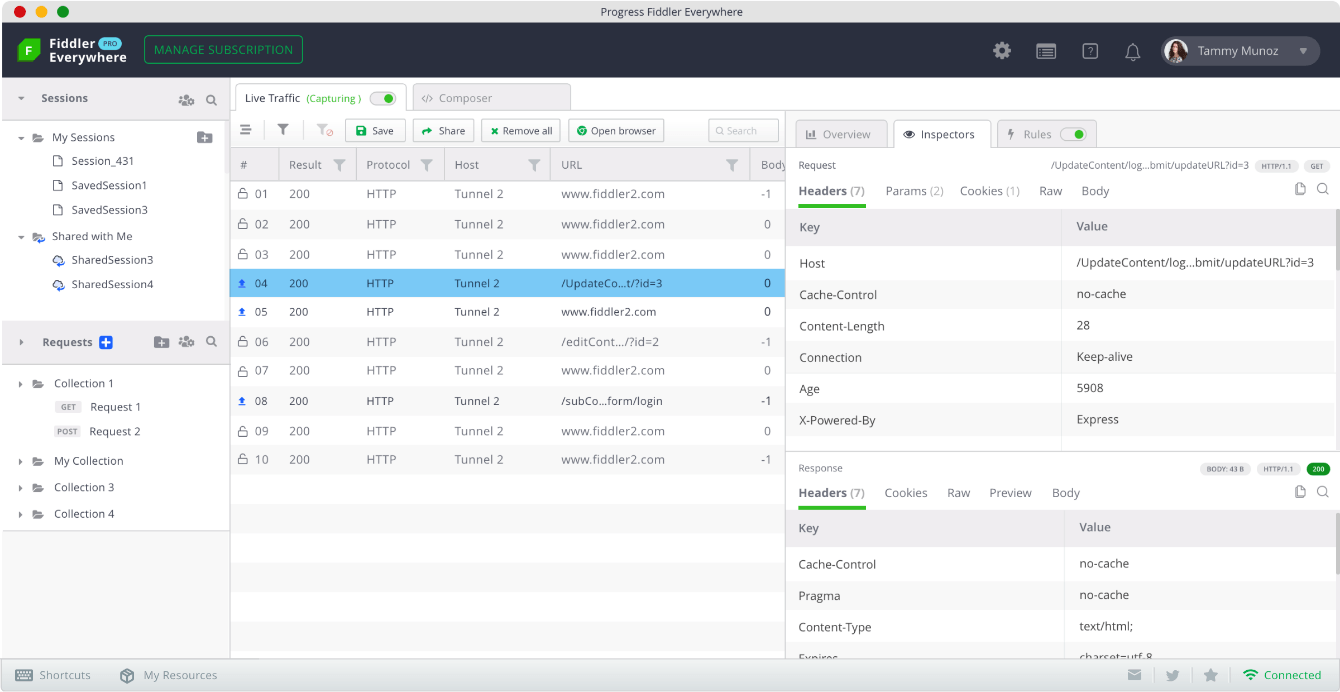Click the Search field in the traffic toolbar
The image size is (1340, 692).
pyautogui.click(x=744, y=131)
